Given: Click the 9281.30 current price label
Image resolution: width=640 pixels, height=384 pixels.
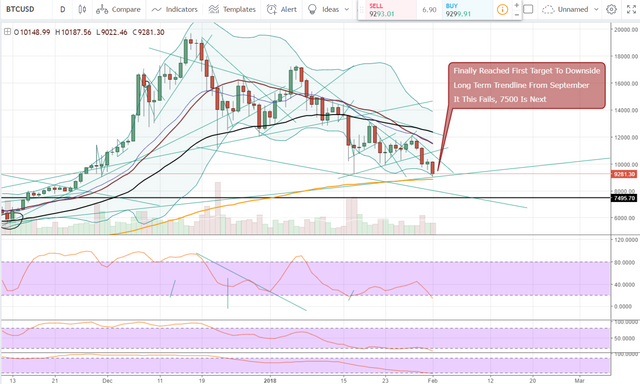Looking at the screenshot, I should [x=624, y=174].
